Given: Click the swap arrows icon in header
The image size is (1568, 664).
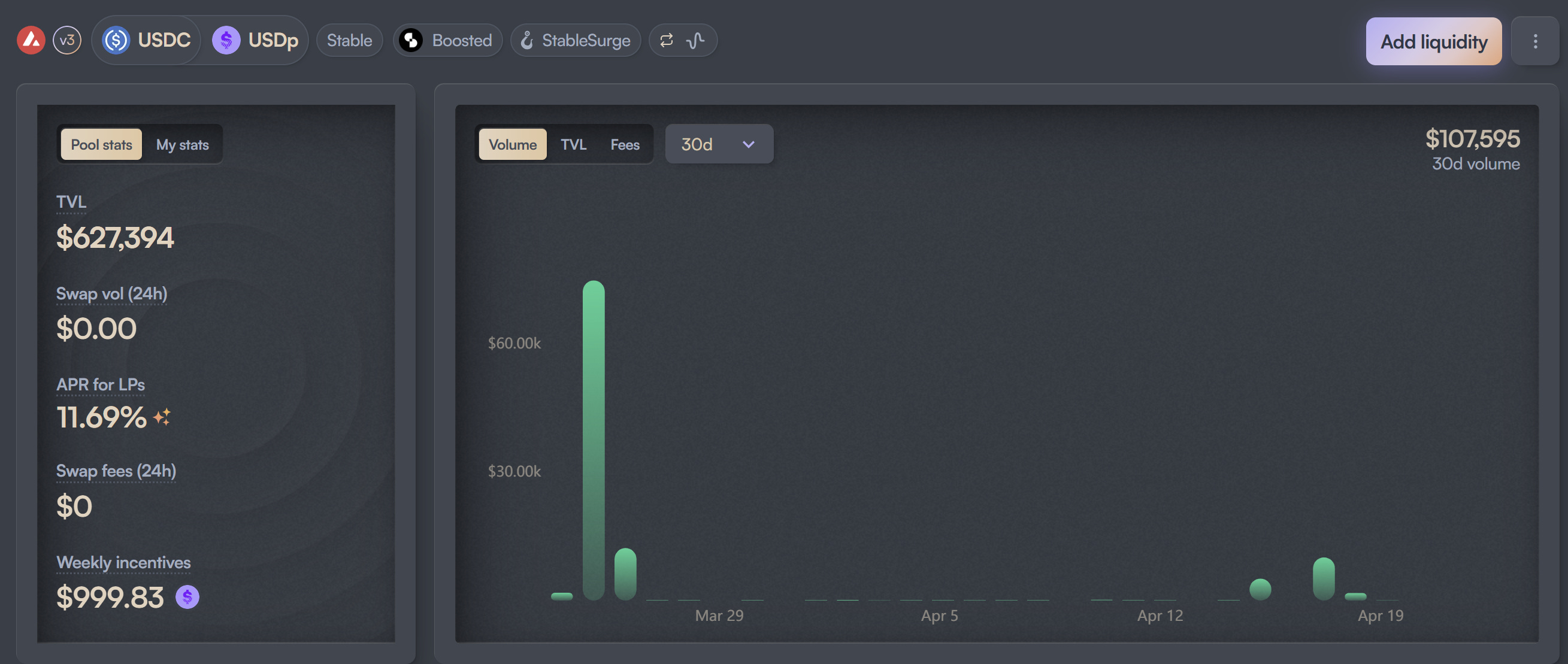Looking at the screenshot, I should pyautogui.click(x=667, y=41).
